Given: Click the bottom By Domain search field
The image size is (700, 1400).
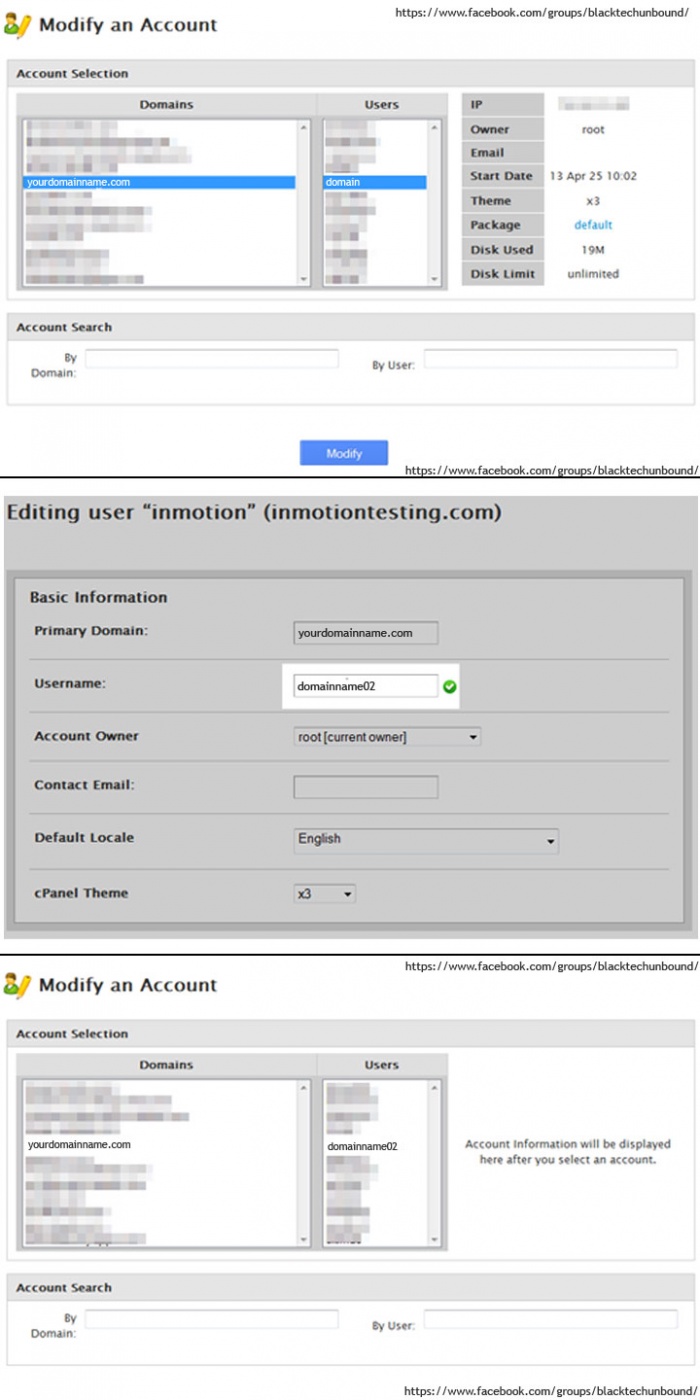Looking at the screenshot, I should (x=211, y=1319).
